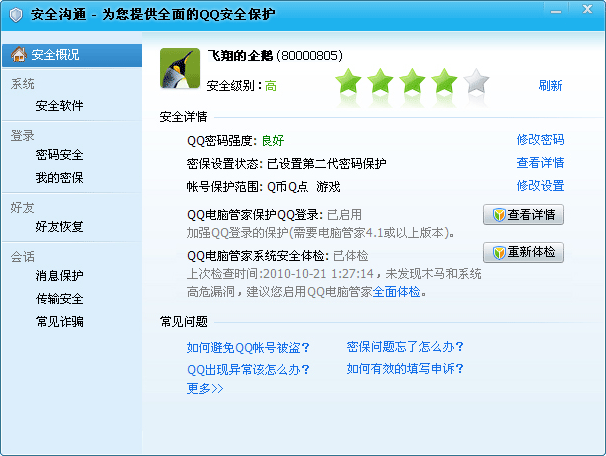Open 好友恢复 page
Image resolution: width=606 pixels, height=456 pixels.
pos(60,226)
